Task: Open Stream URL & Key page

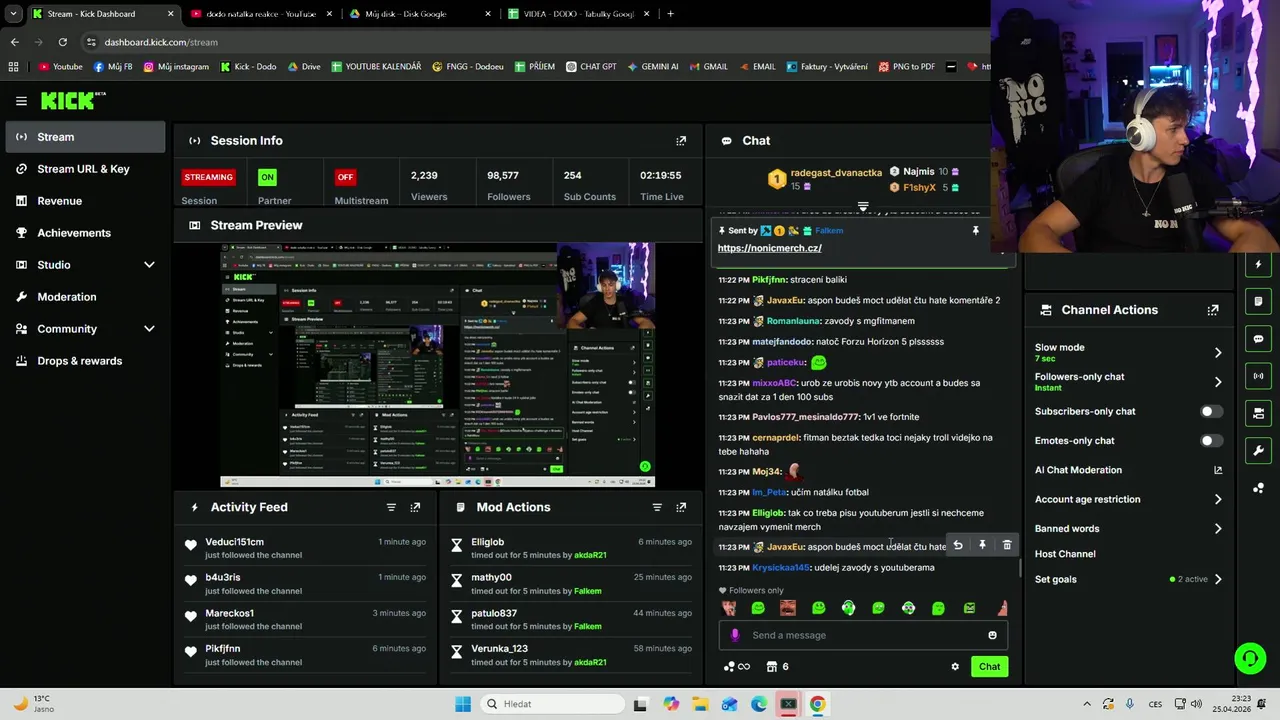Action: [x=83, y=169]
